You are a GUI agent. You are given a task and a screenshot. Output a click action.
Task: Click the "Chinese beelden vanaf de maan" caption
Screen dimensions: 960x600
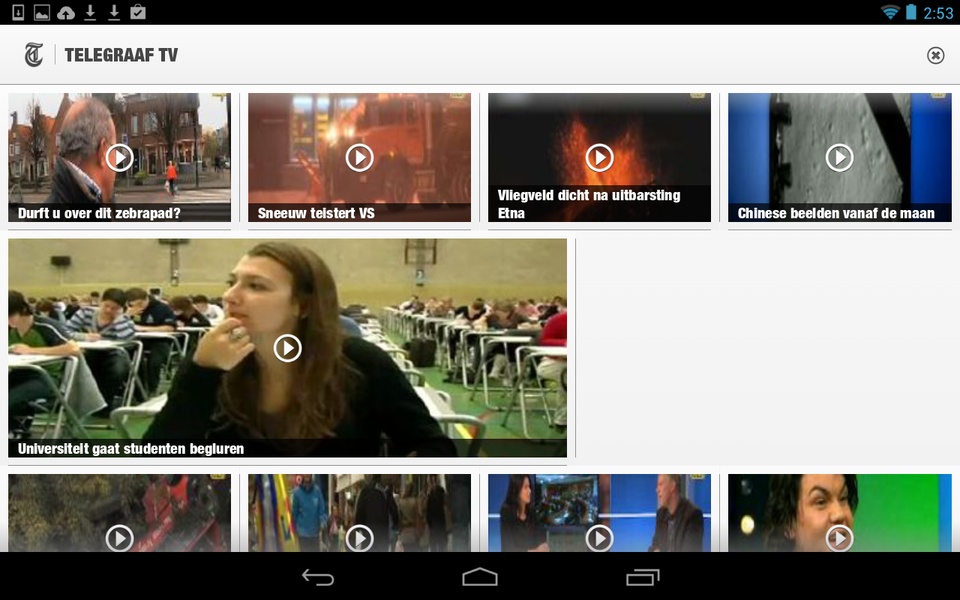[836, 213]
